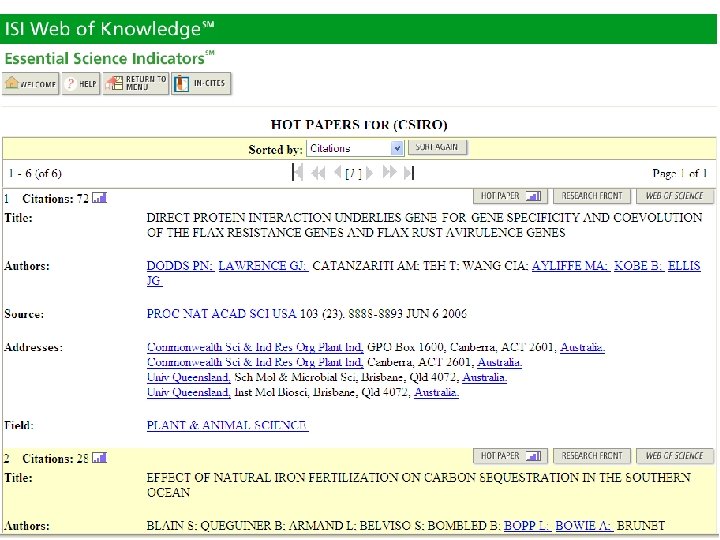The height and width of the screenshot is (540, 720).
Task: Click the ISI Web of Knowledge banner
Action: pyautogui.click(x=358, y=29)
